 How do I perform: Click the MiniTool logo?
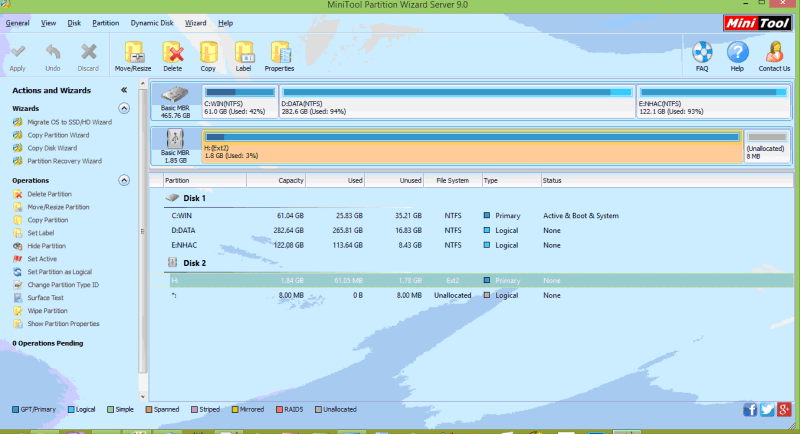tap(757, 23)
